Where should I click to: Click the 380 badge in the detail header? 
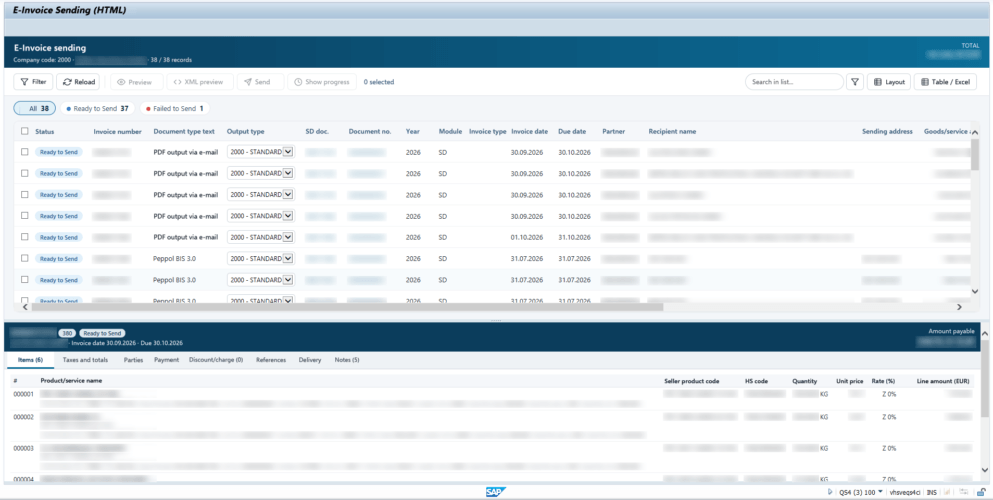[67, 333]
